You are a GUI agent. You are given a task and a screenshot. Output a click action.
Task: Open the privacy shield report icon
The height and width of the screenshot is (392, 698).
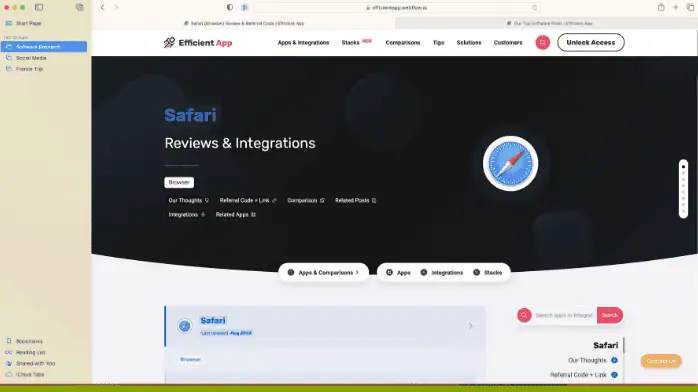(230, 7)
